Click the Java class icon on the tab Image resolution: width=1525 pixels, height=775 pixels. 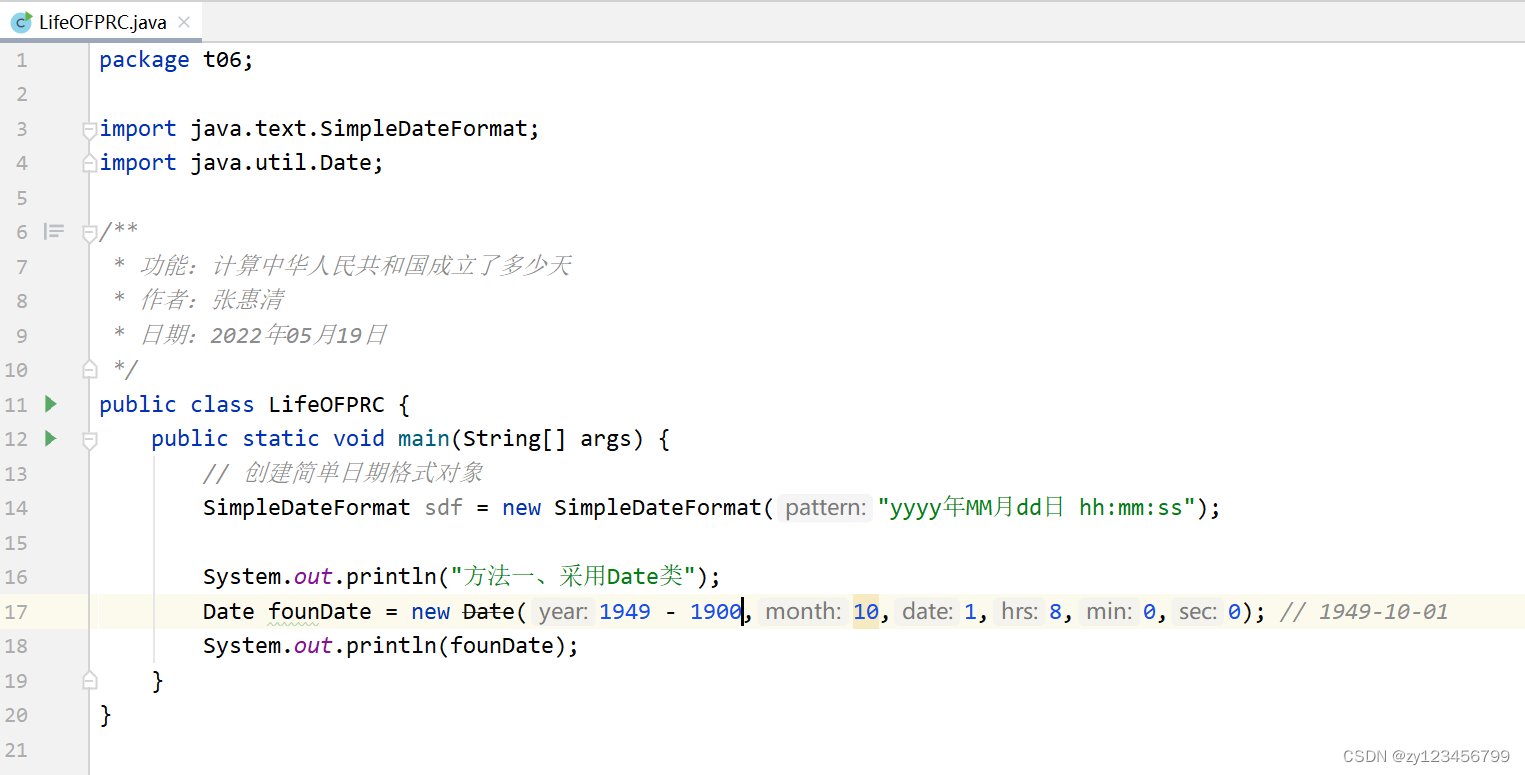coord(22,22)
